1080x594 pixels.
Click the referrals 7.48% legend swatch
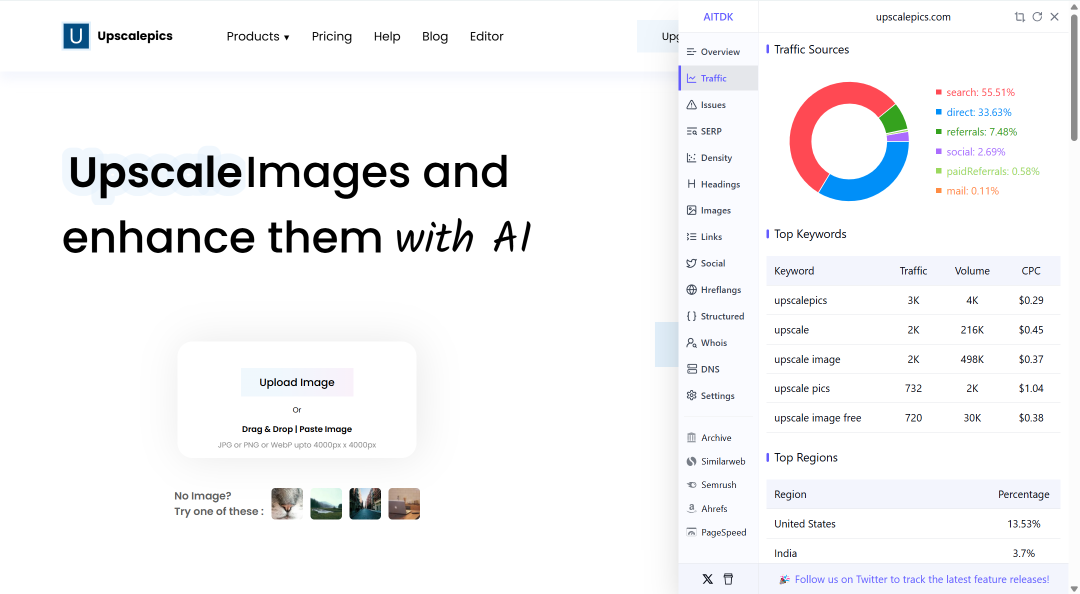point(939,132)
